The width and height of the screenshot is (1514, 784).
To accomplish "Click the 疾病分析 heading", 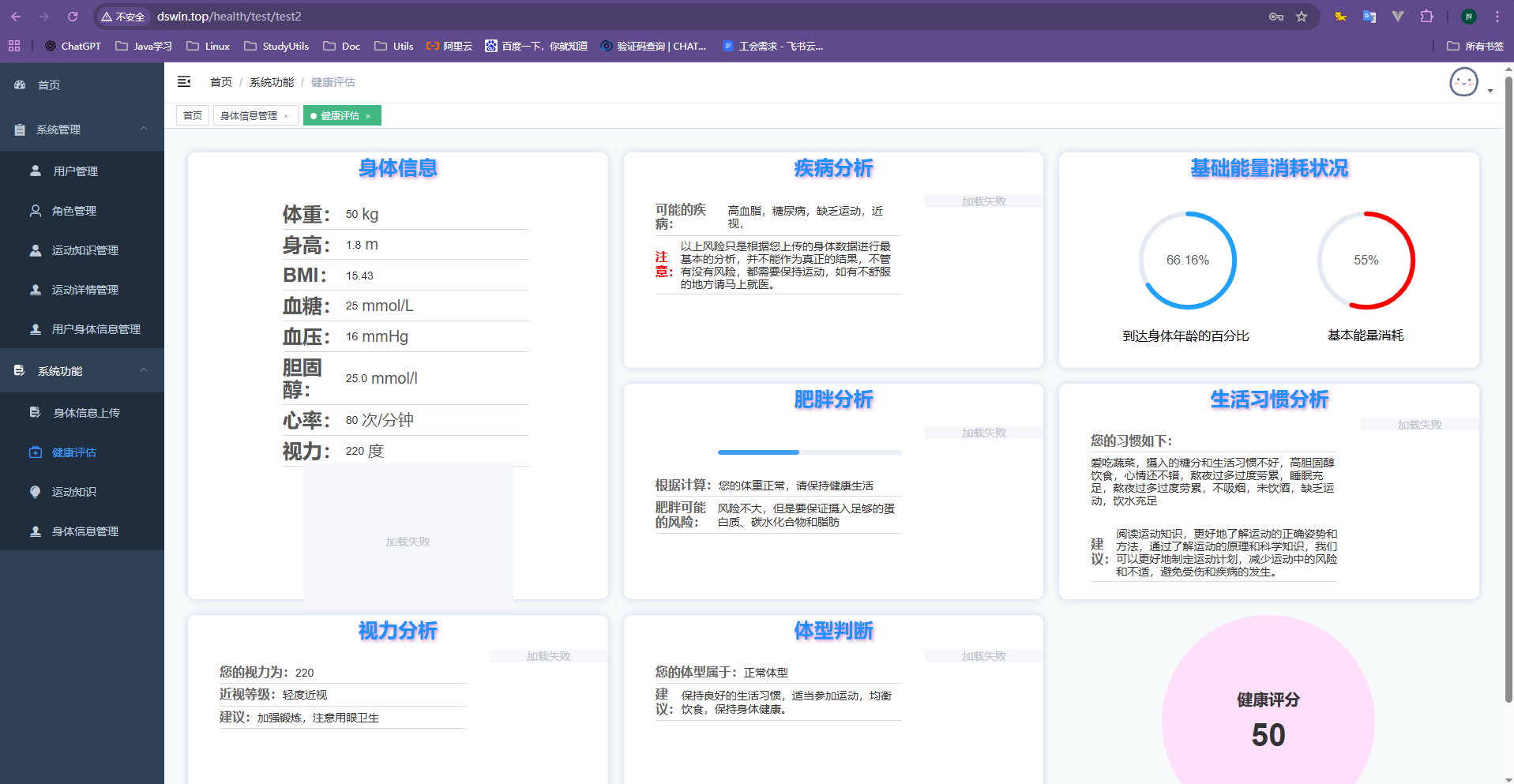I will pos(833,168).
